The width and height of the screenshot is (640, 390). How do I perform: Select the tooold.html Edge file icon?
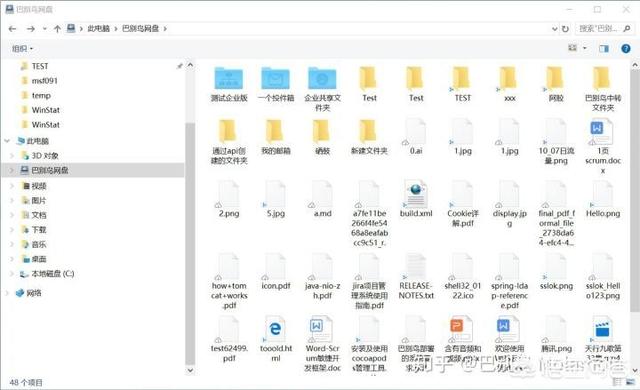(x=276, y=329)
